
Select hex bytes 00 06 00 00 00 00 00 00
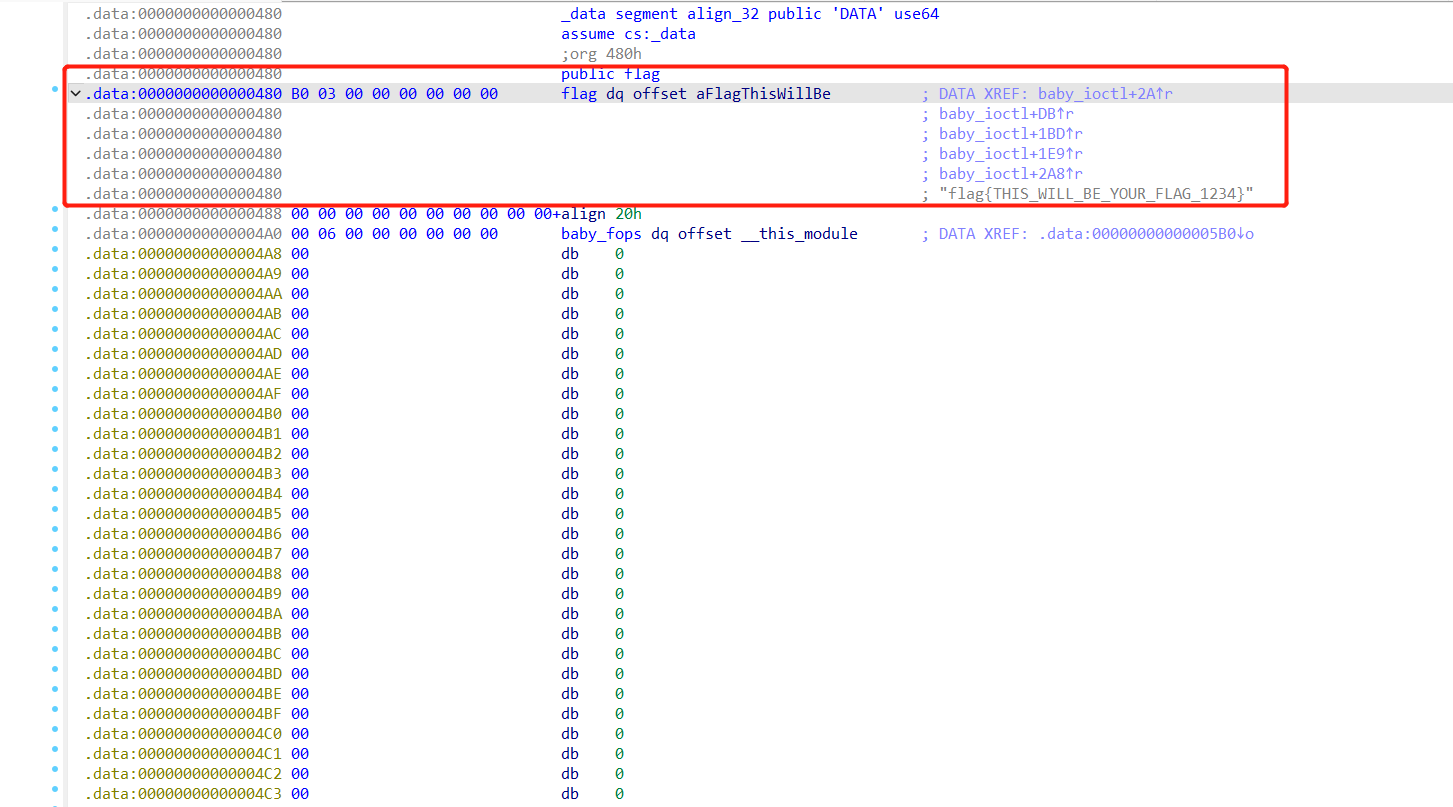click(394, 234)
